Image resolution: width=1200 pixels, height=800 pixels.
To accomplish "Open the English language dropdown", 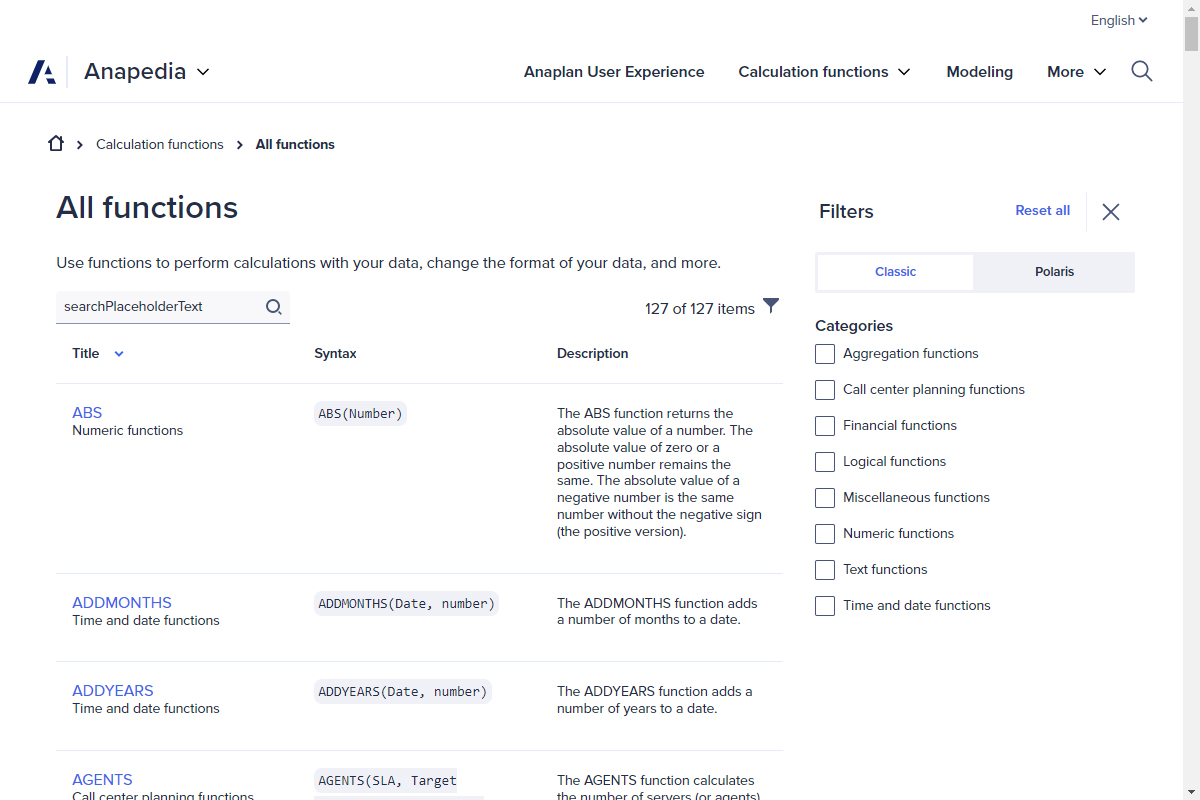I will tap(1118, 20).
